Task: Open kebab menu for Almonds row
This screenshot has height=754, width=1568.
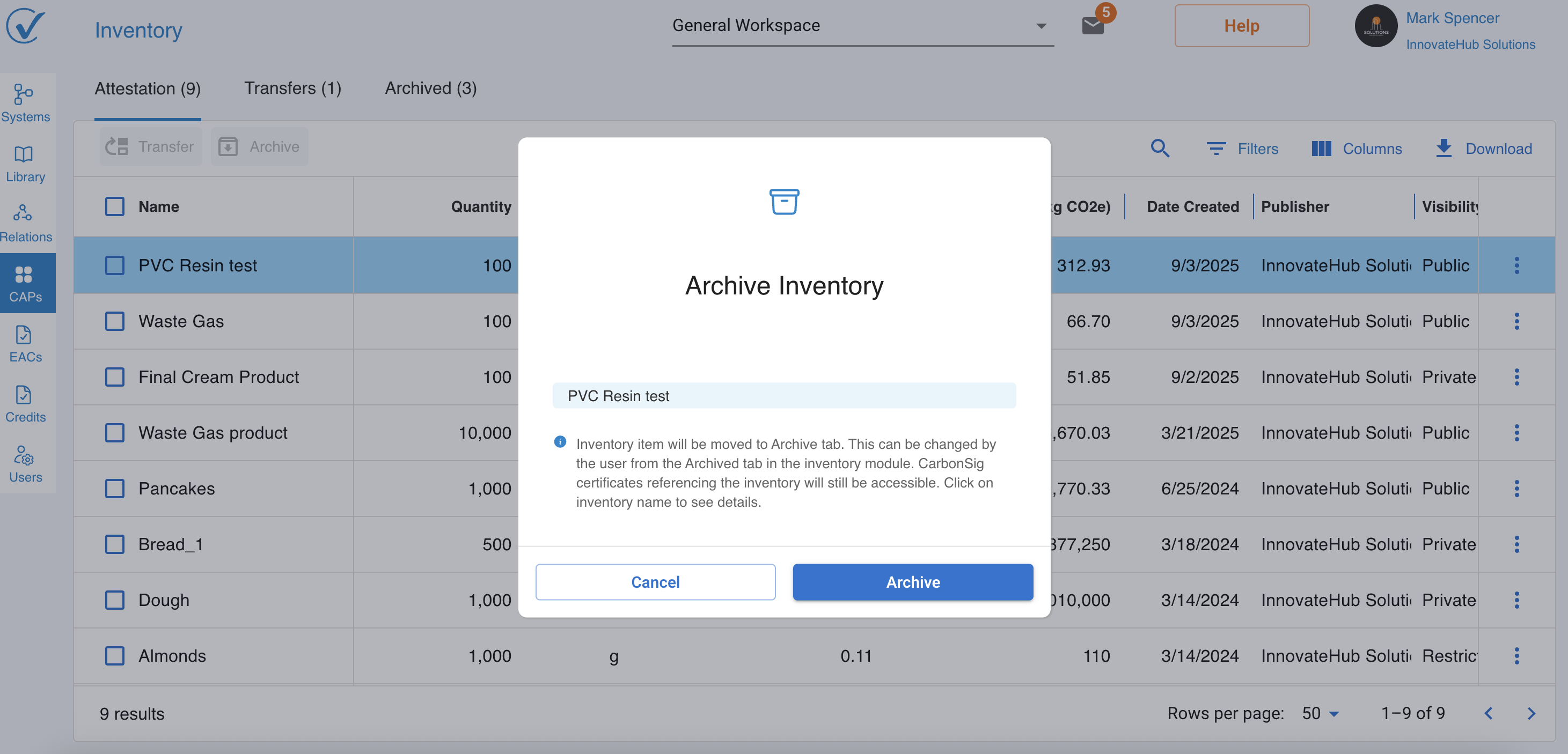Action: coord(1516,655)
